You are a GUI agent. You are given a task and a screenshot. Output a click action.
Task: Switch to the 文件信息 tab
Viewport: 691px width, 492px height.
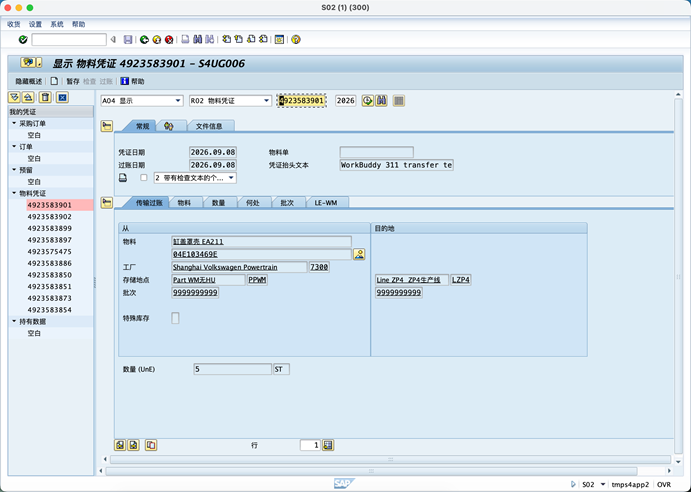click(209, 126)
